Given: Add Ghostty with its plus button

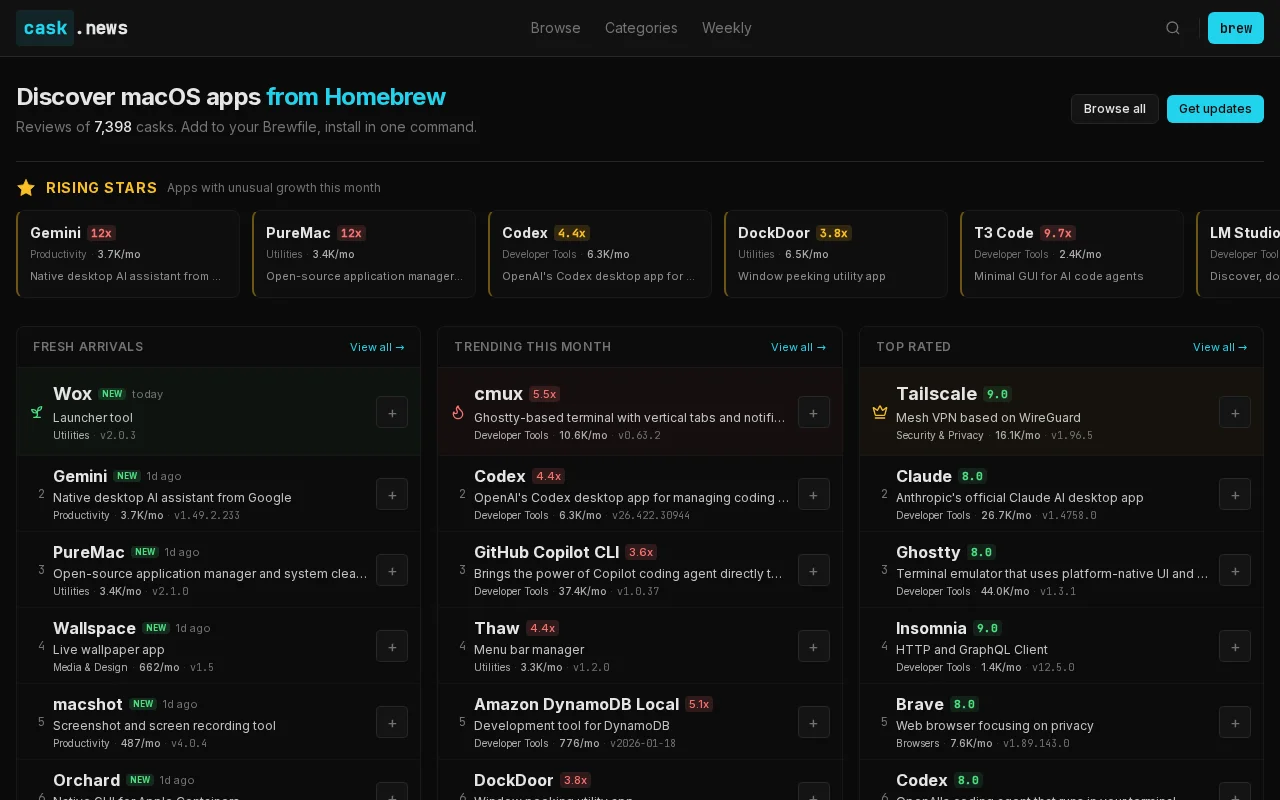Looking at the screenshot, I should click(1235, 570).
